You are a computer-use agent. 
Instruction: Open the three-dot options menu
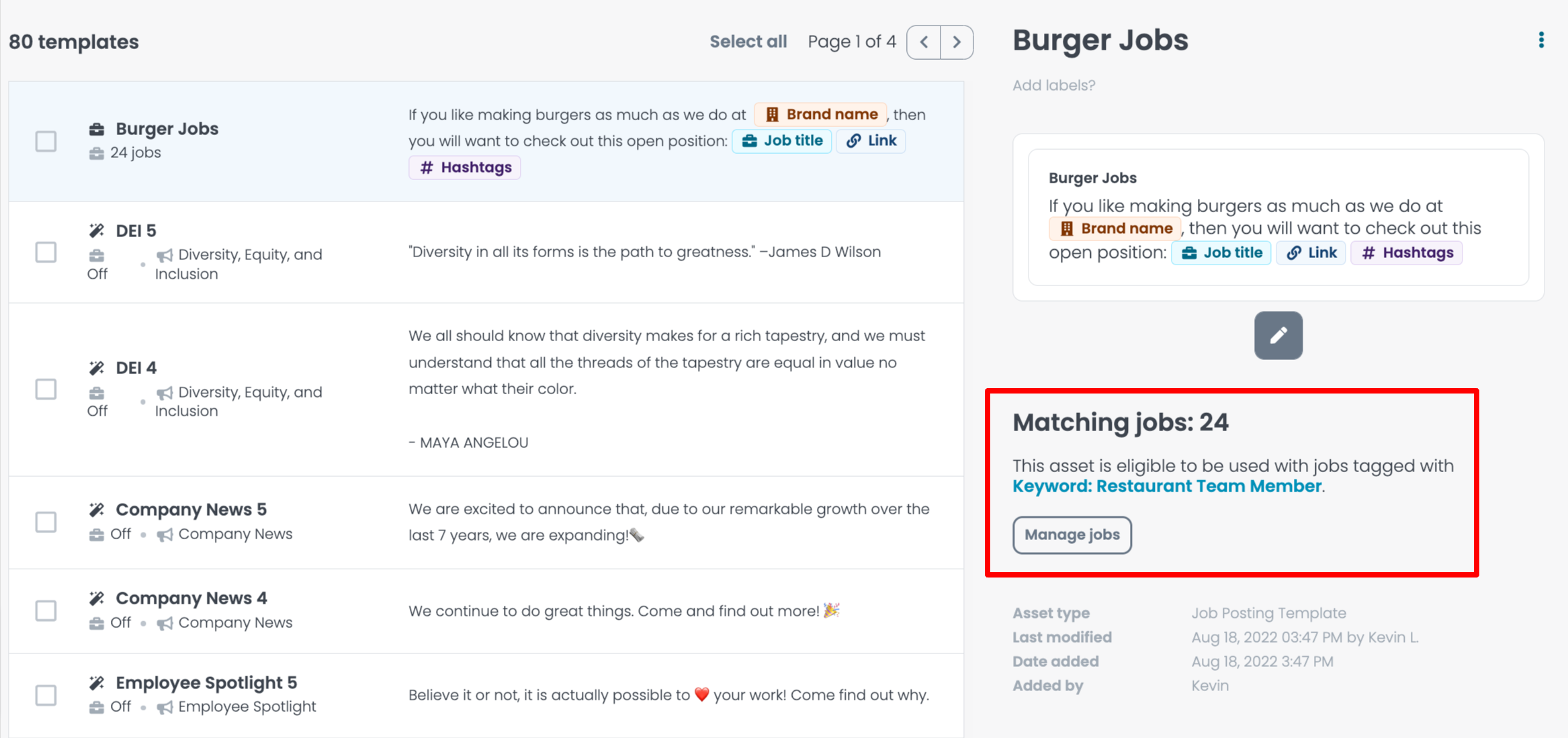tap(1541, 40)
